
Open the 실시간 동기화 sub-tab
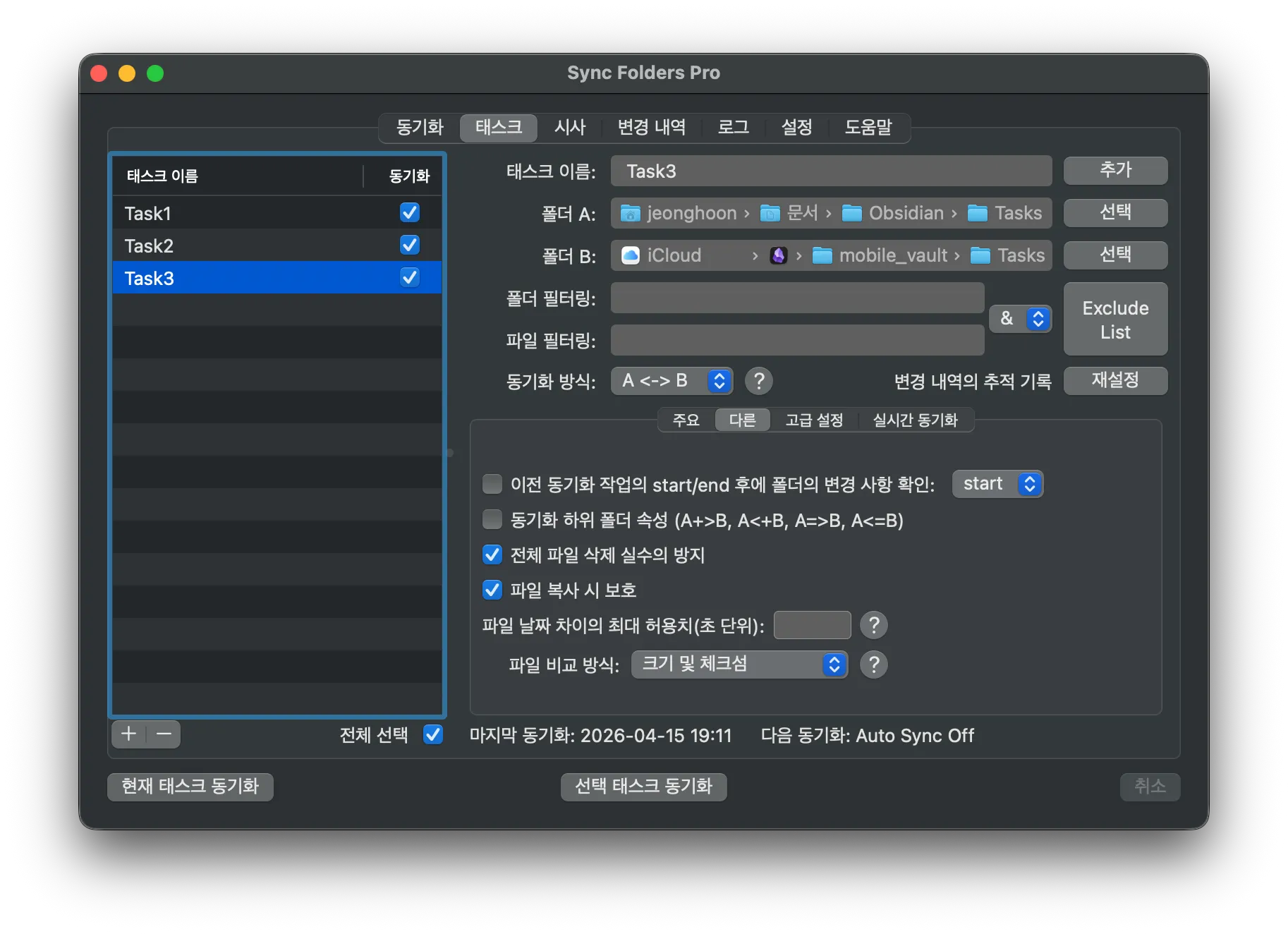click(916, 420)
